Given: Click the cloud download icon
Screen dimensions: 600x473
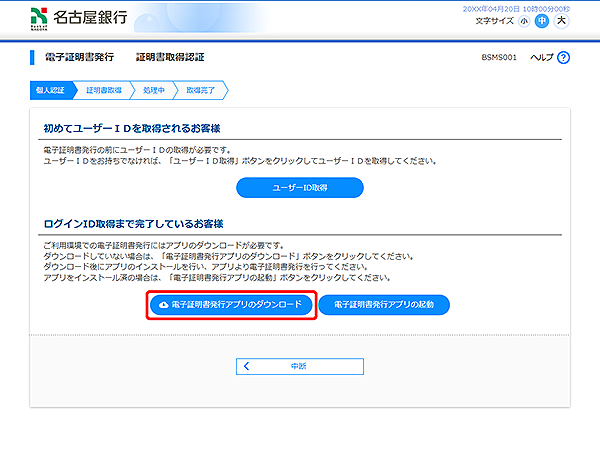Looking at the screenshot, I should (164, 304).
